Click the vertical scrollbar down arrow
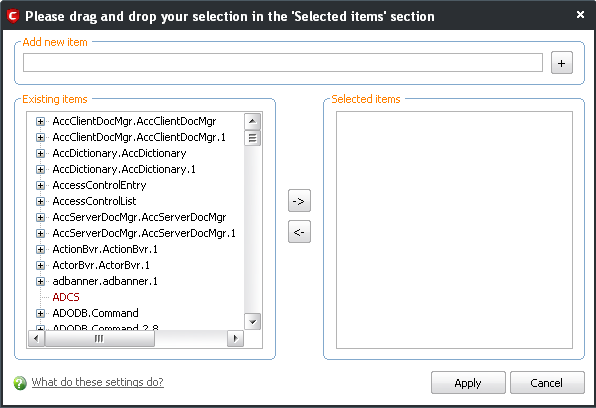 point(252,322)
